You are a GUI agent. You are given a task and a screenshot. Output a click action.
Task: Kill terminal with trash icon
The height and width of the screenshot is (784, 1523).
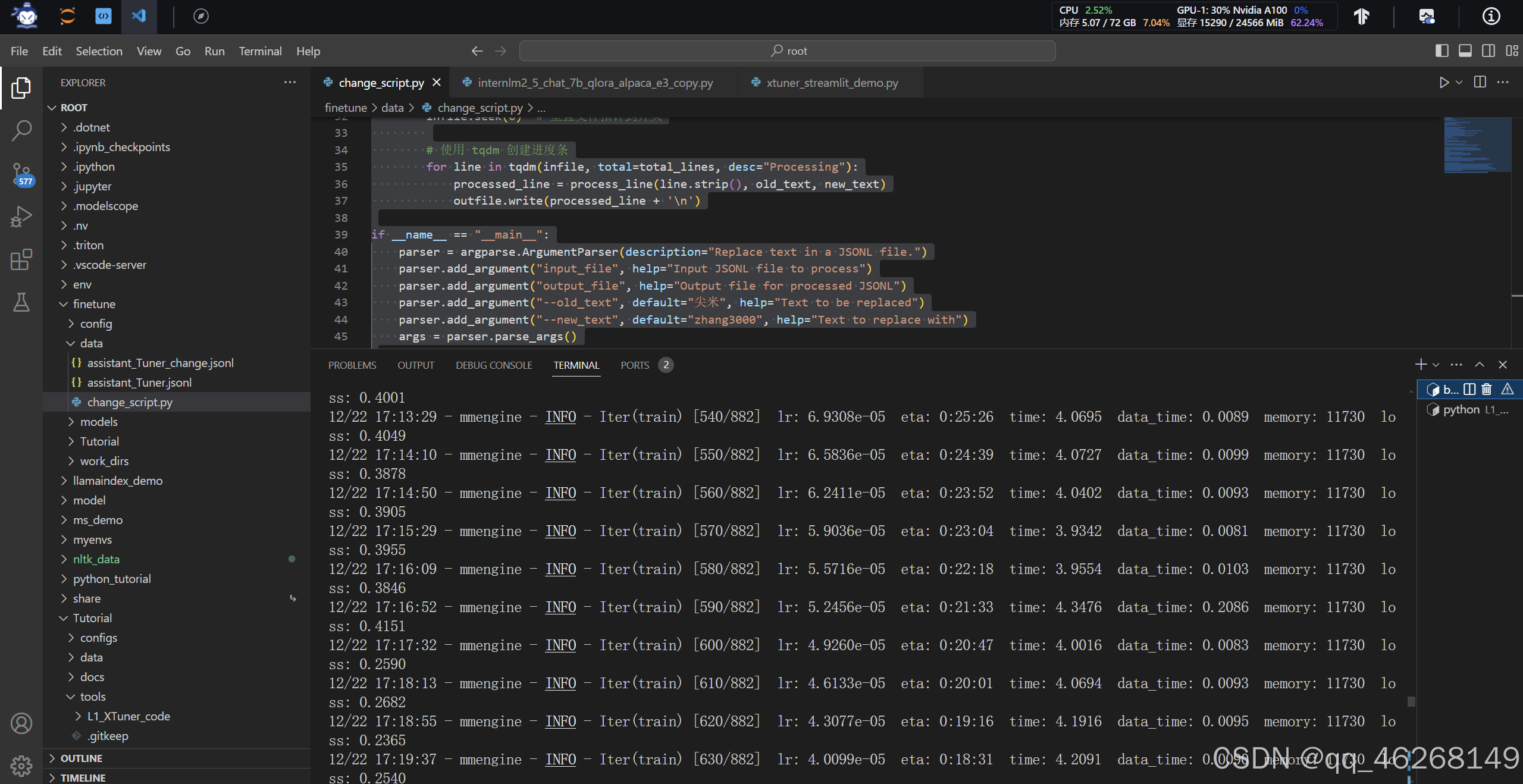click(1487, 390)
